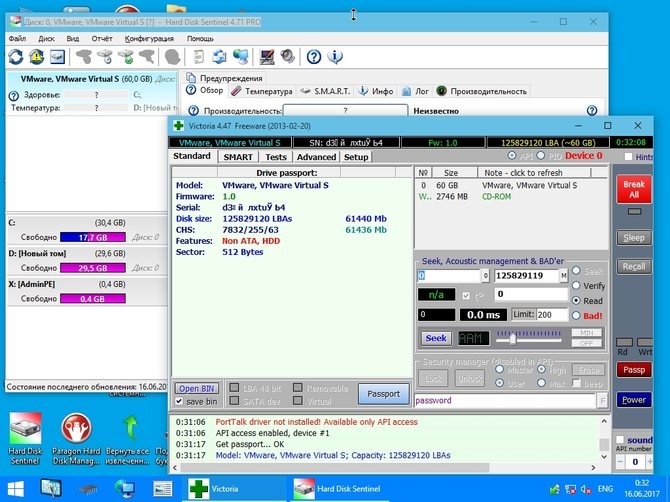The width and height of the screenshot is (670, 502).
Task: Click the volume muted tray icon
Action: 586,489
